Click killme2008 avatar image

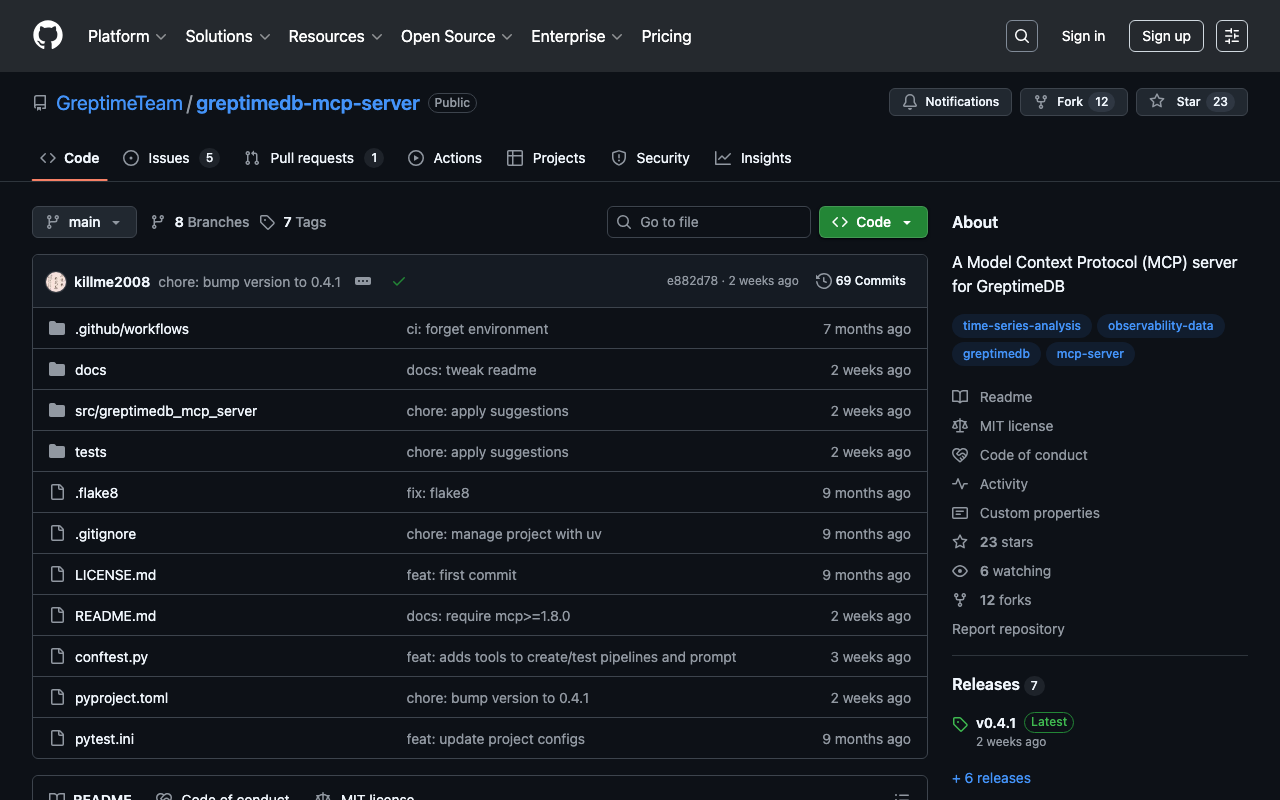coord(56,282)
